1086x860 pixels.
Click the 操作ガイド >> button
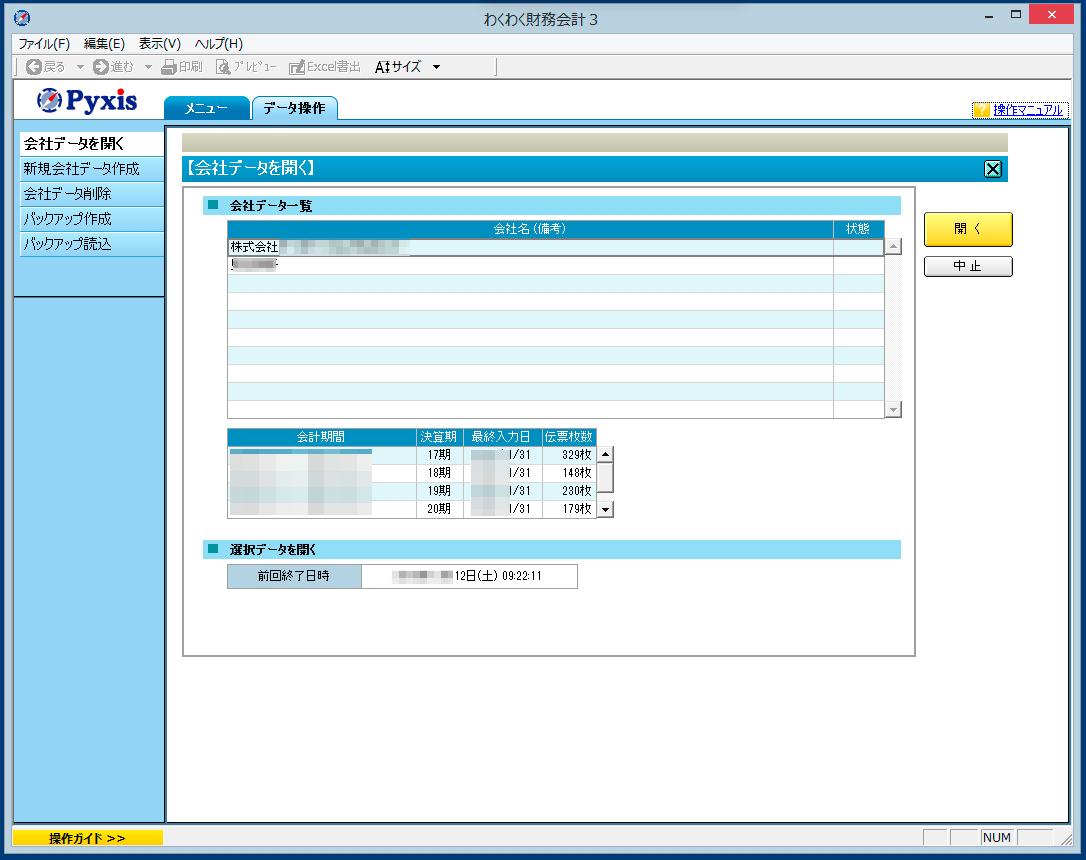(x=87, y=838)
